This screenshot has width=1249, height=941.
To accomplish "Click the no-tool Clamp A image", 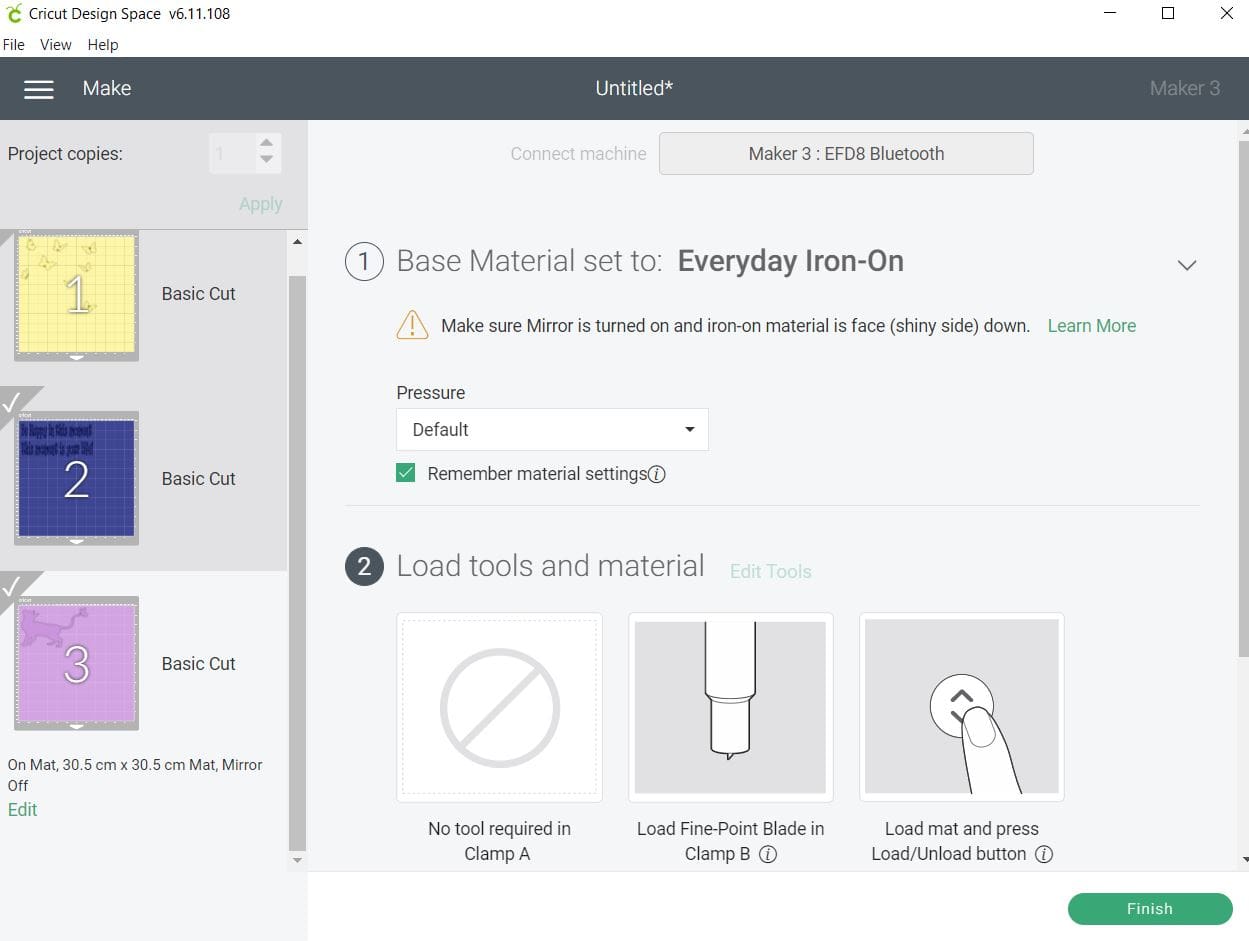I will point(499,707).
